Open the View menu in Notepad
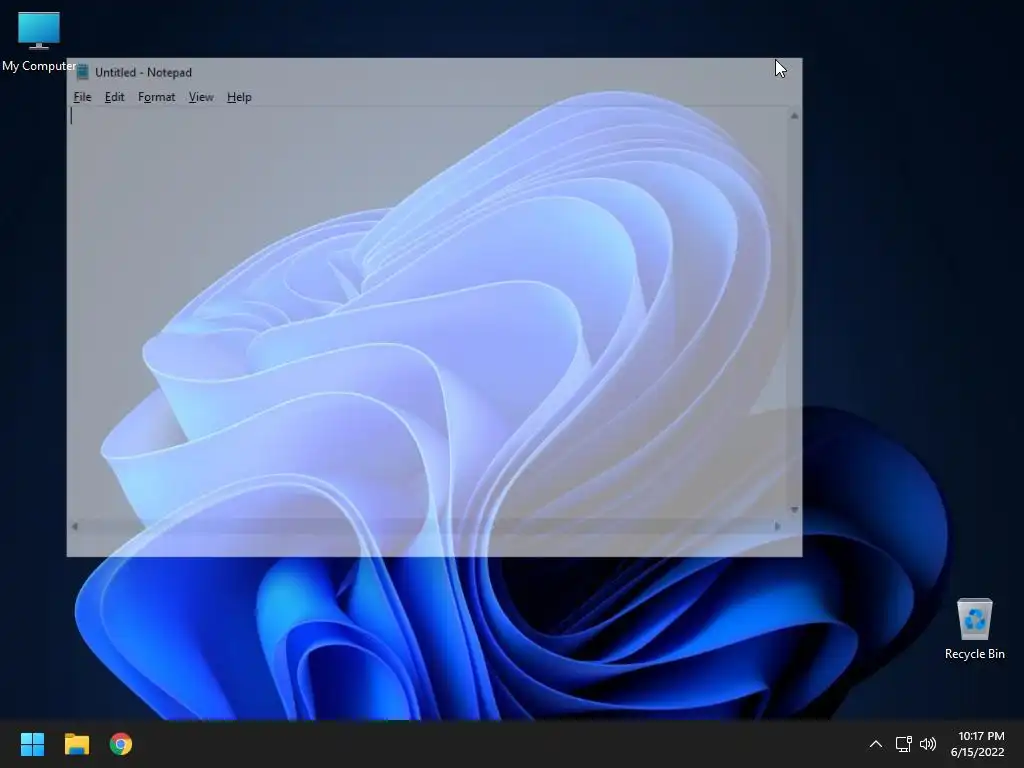 pos(200,97)
